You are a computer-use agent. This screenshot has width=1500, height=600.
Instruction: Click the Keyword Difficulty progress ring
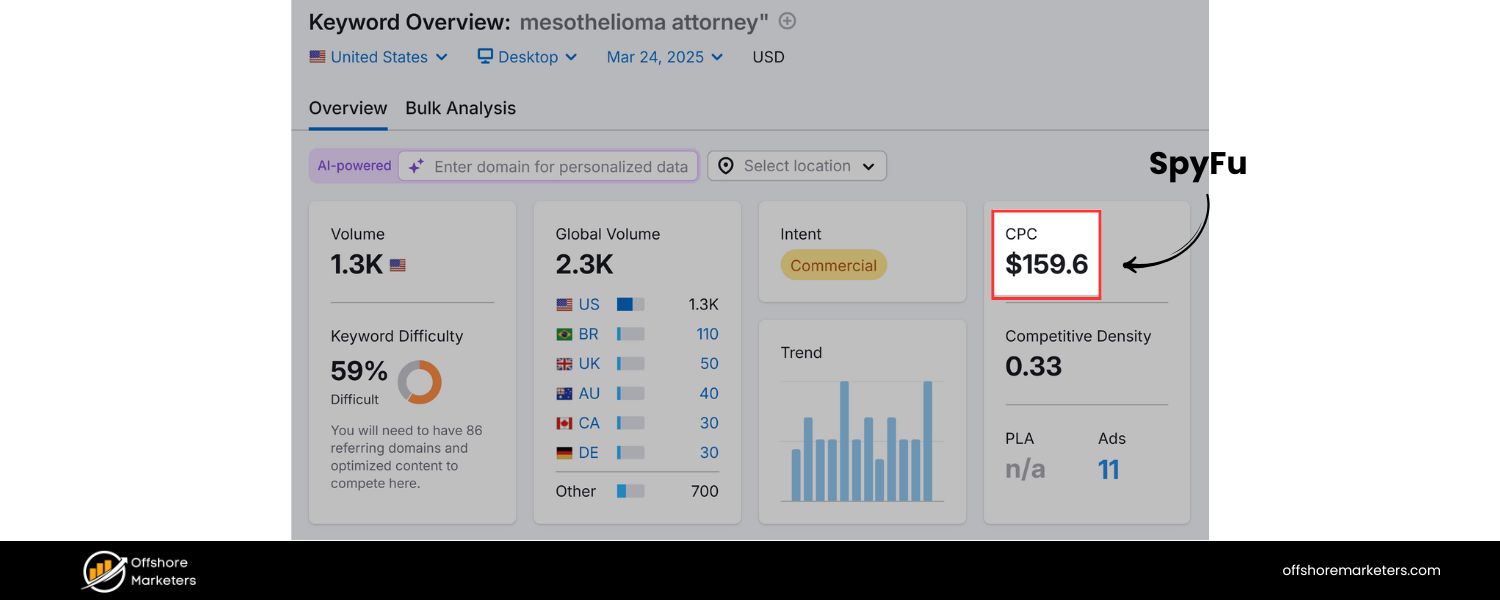(x=420, y=382)
